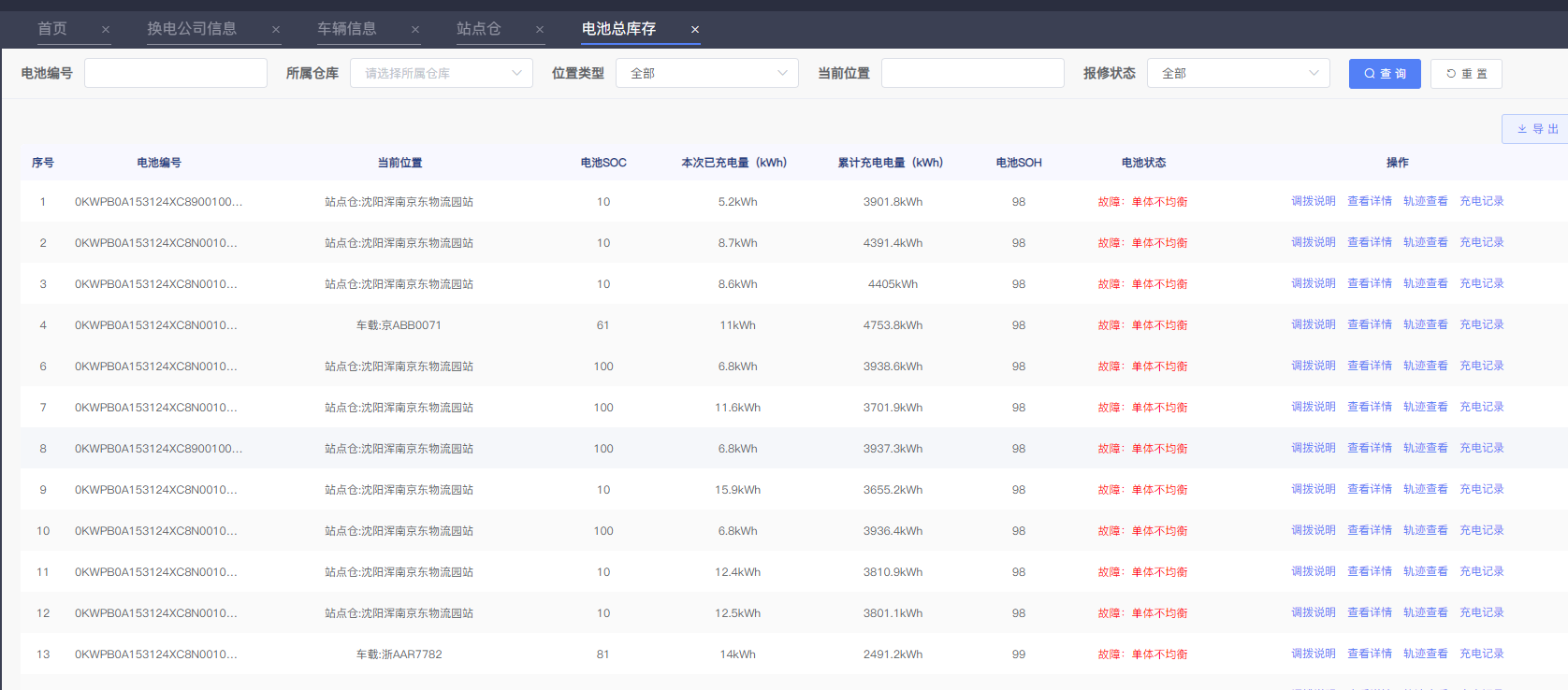1568x690 pixels.
Task: Click cumulative charge 4405kWh cell
Action: [893, 284]
